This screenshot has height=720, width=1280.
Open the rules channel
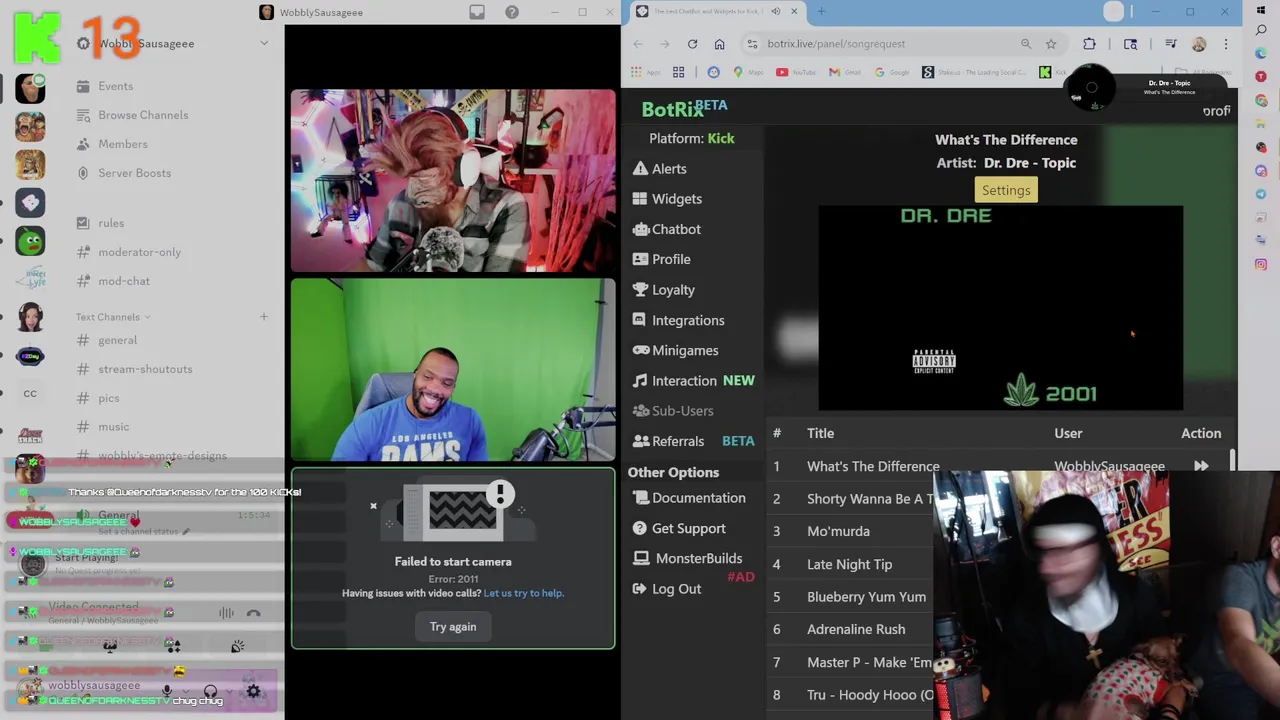[100, 223]
